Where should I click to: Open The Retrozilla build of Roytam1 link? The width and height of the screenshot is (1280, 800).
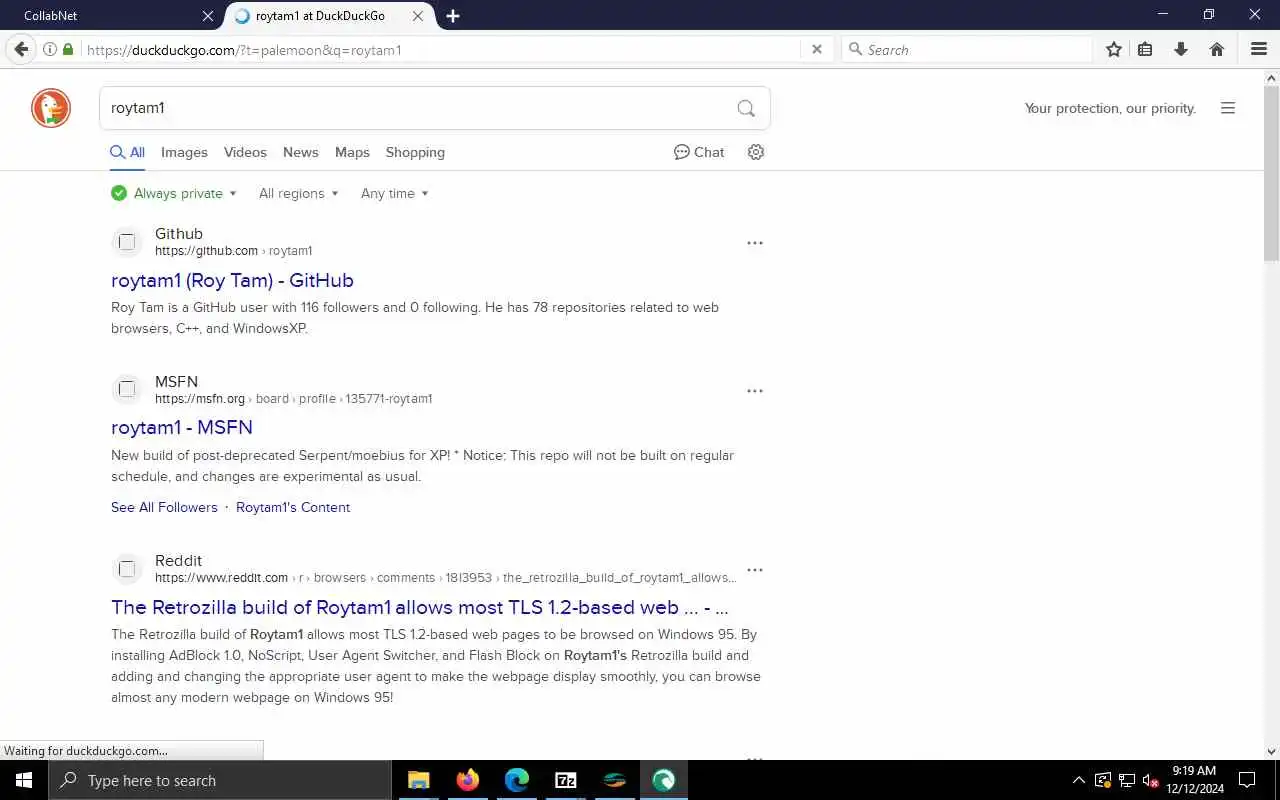click(x=419, y=607)
